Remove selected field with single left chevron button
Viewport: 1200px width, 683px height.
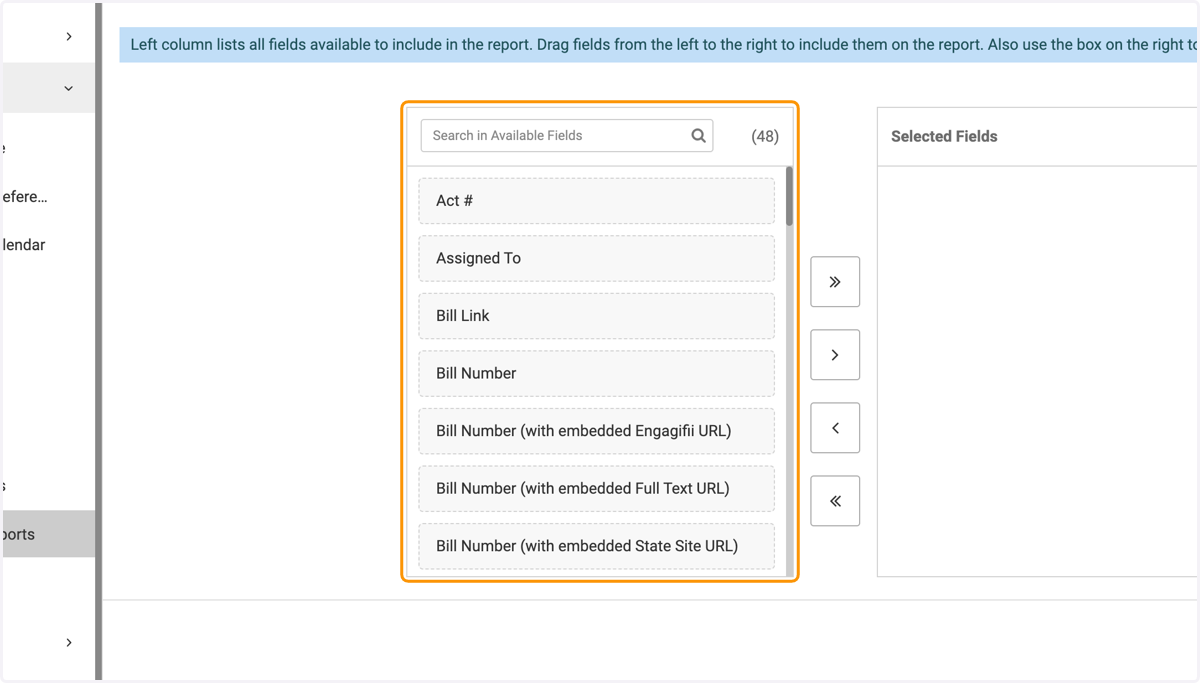[835, 428]
